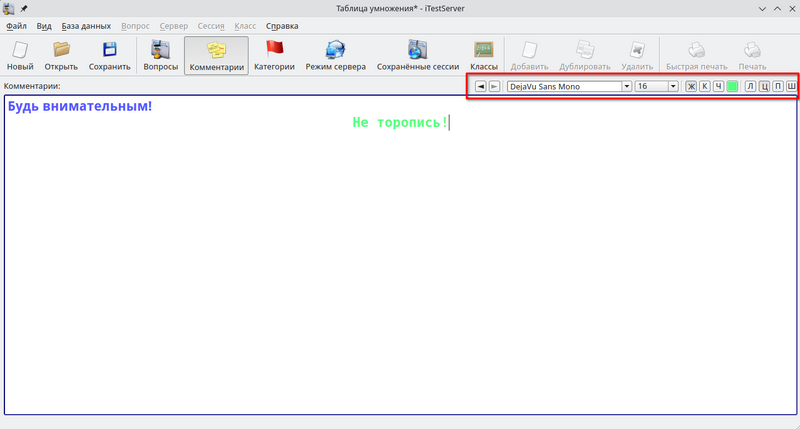Screen dimensions: 800x429
Task: Switch to the Вопросы view
Action: 161,56
